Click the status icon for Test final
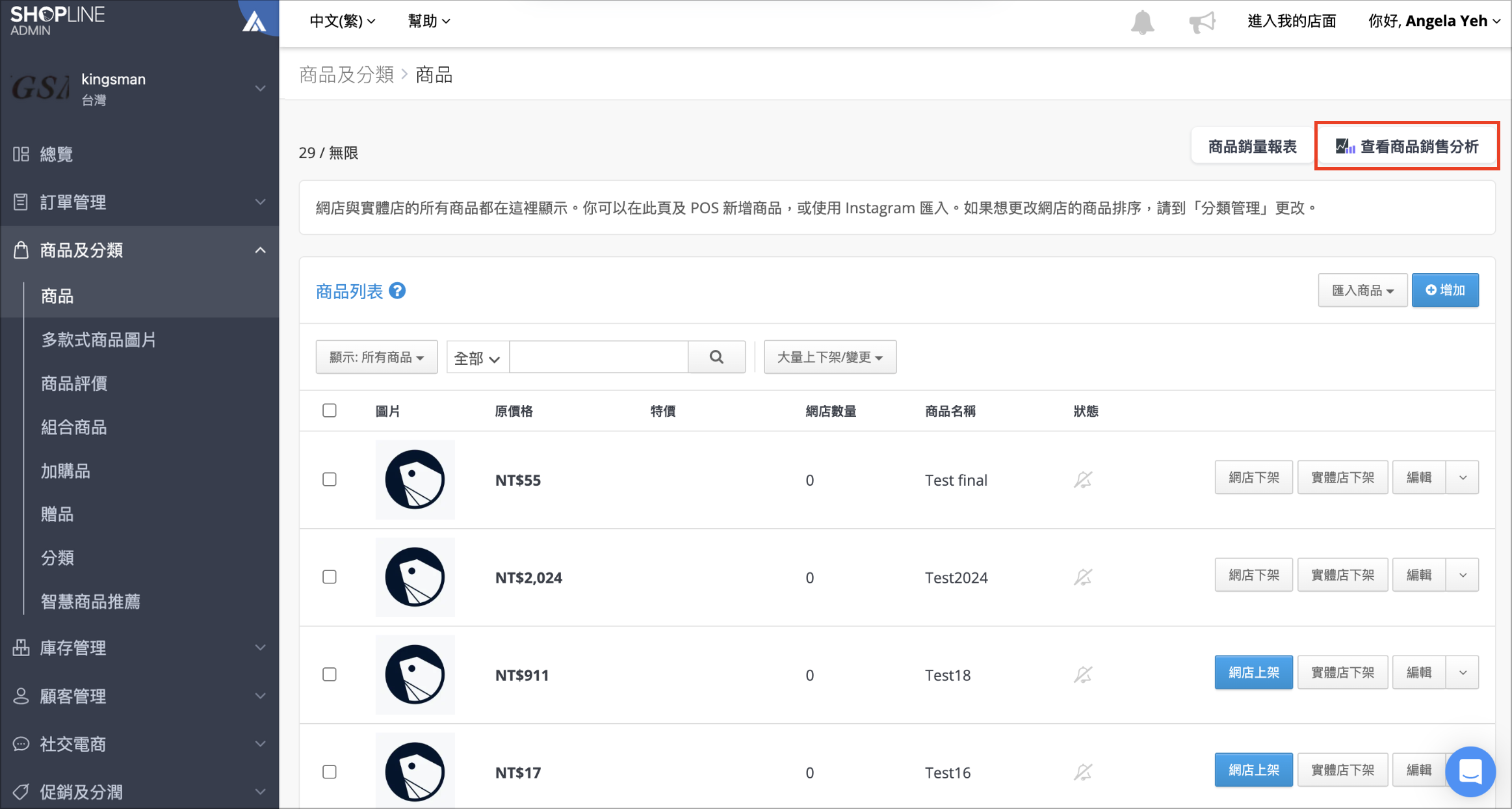 1083,480
